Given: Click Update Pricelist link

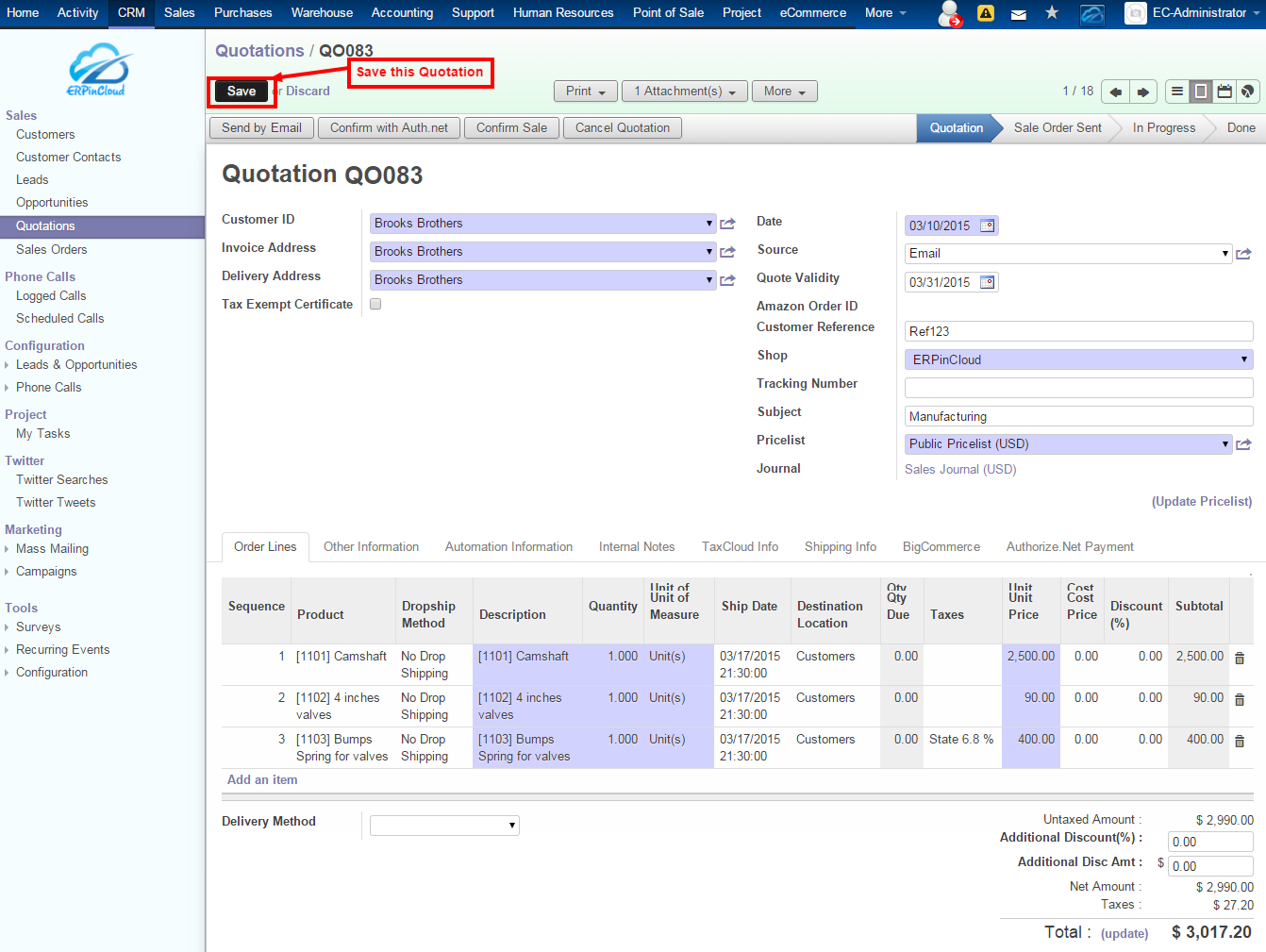Looking at the screenshot, I should [1202, 502].
